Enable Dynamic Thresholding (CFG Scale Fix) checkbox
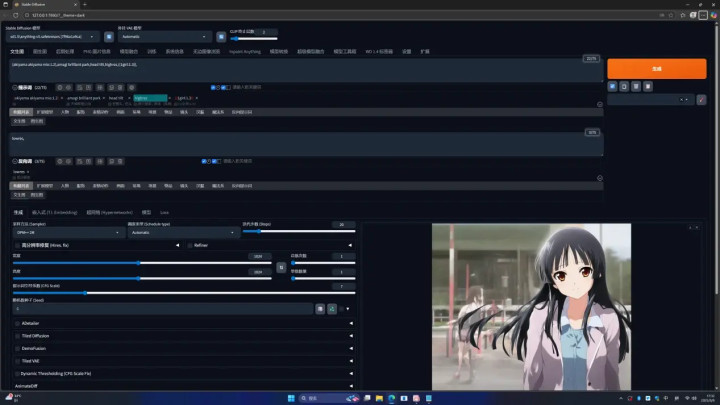Screen dimensions: 720x405 17,373
